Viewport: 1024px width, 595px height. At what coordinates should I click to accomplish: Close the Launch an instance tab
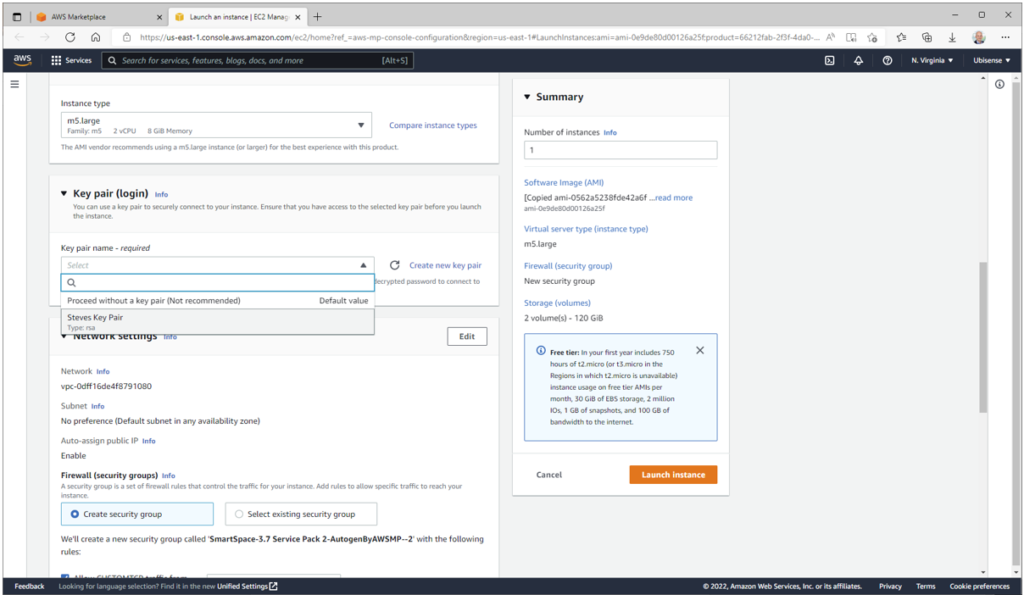pyautogui.click(x=298, y=17)
